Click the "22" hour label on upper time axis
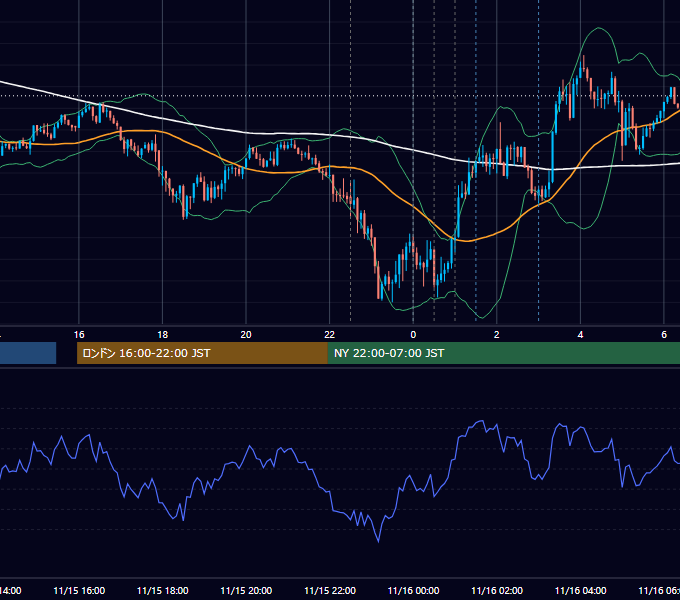The image size is (680, 600). point(330,335)
